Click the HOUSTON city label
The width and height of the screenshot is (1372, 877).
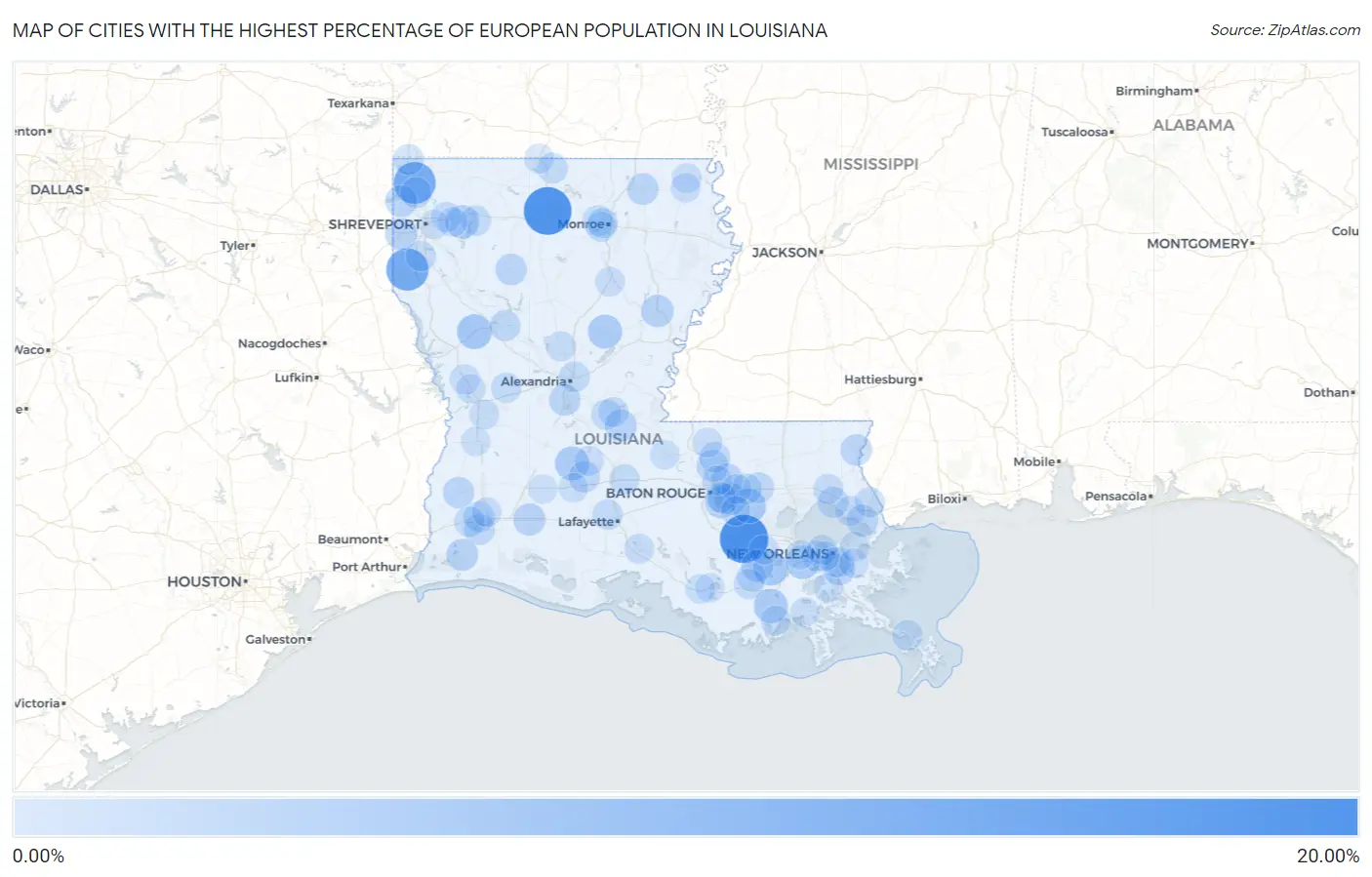(205, 581)
